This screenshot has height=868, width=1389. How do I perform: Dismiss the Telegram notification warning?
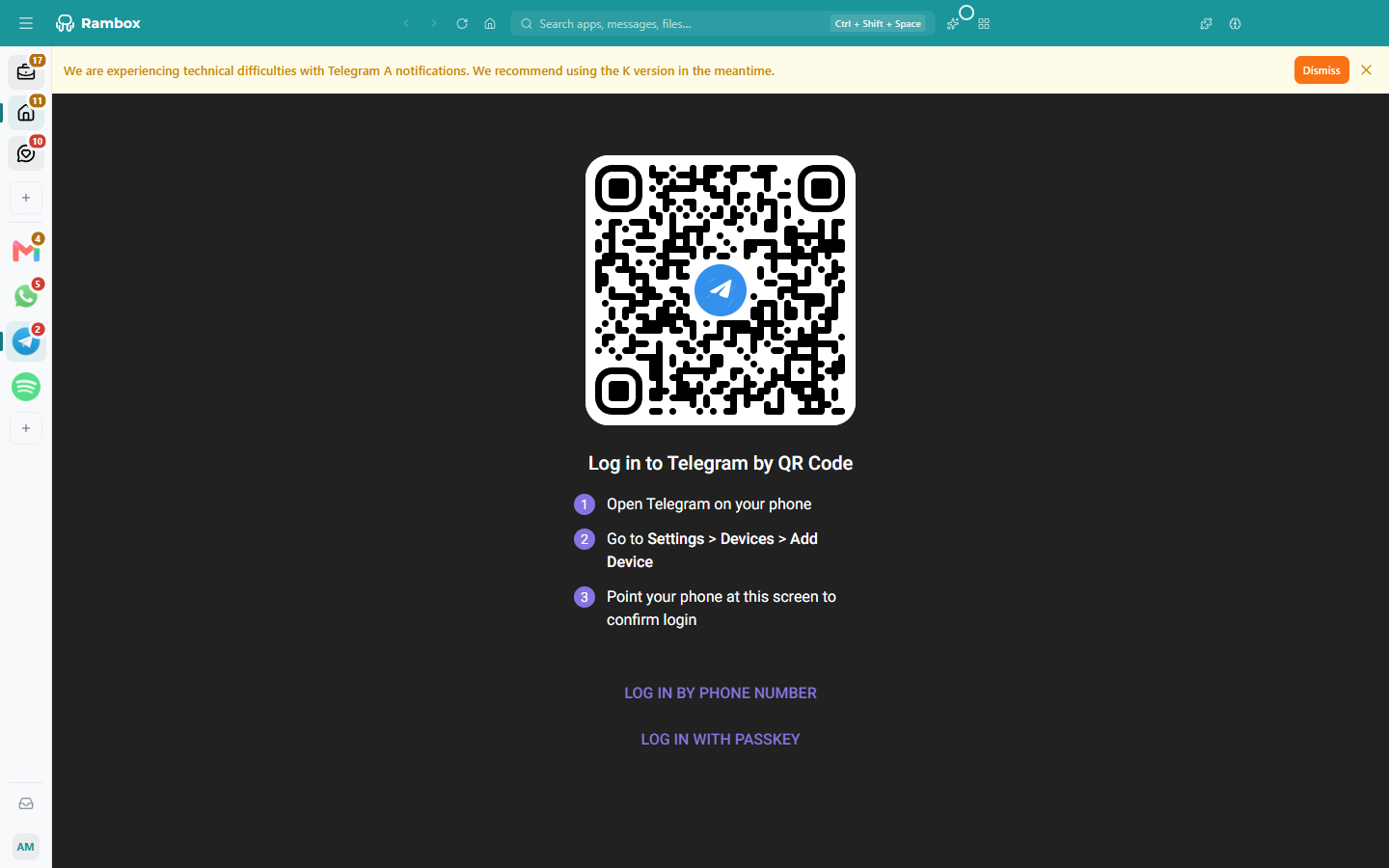(x=1321, y=70)
